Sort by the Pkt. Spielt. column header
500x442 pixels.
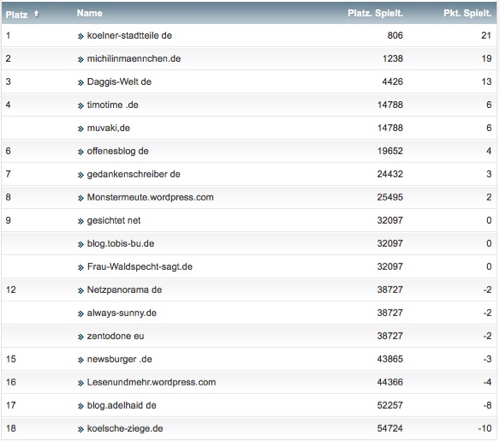point(467,13)
